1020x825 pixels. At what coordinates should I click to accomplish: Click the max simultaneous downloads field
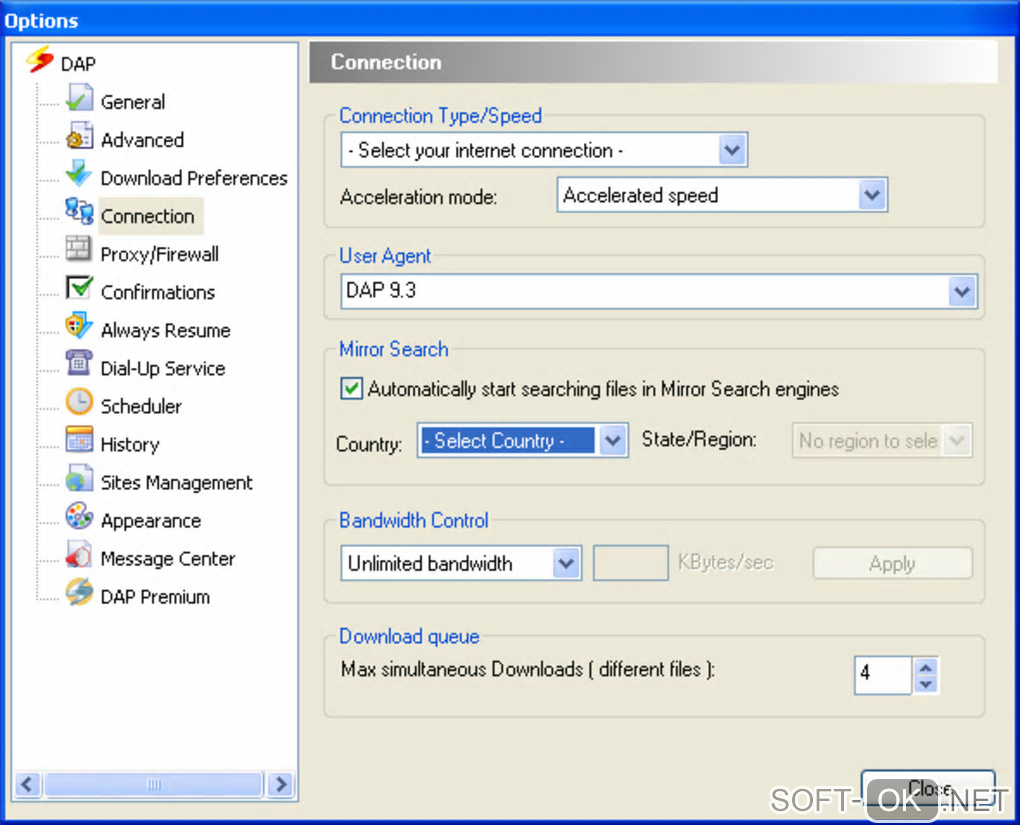pyautogui.click(x=883, y=673)
